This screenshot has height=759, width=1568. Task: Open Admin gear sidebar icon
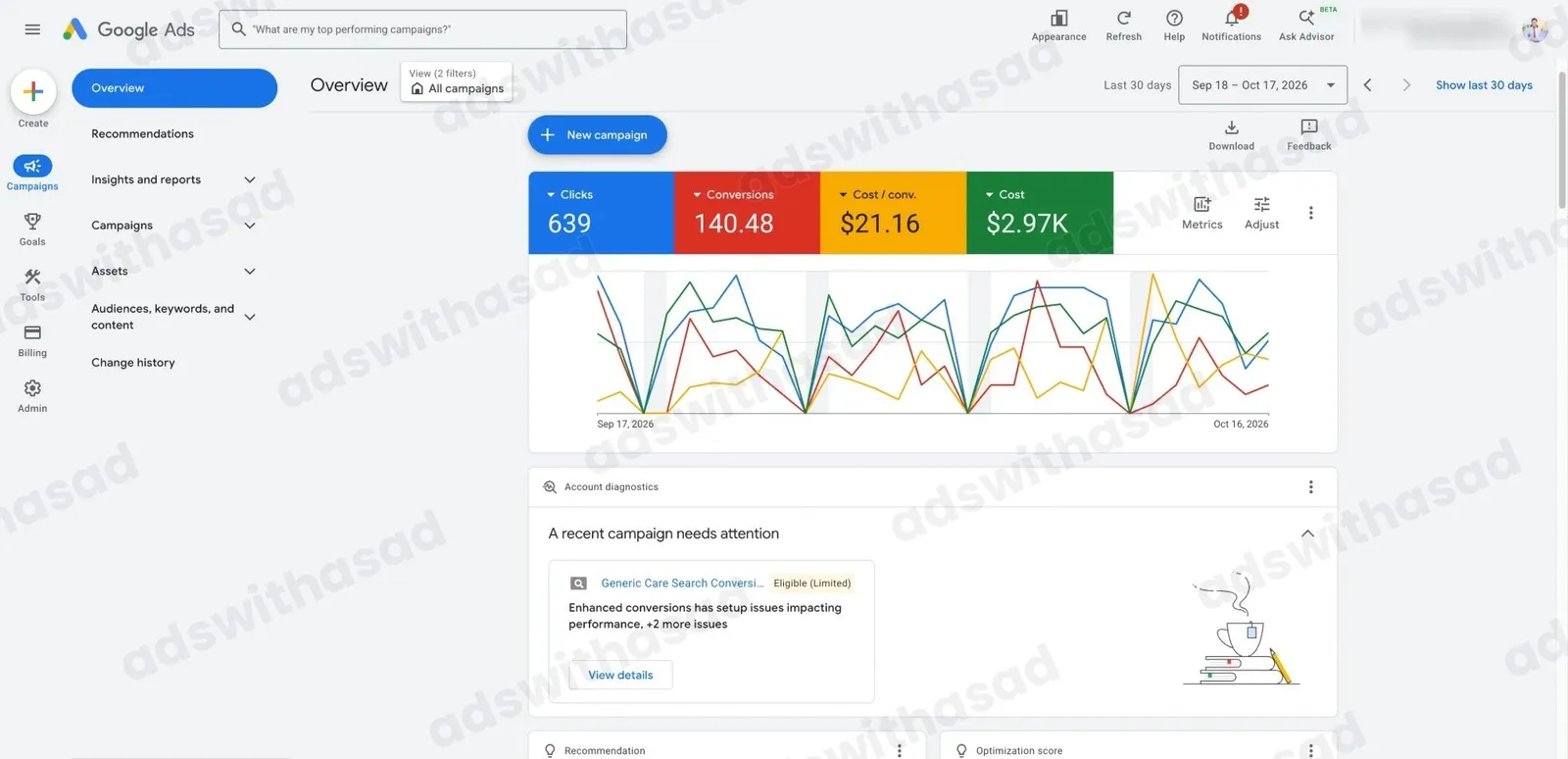(x=32, y=388)
